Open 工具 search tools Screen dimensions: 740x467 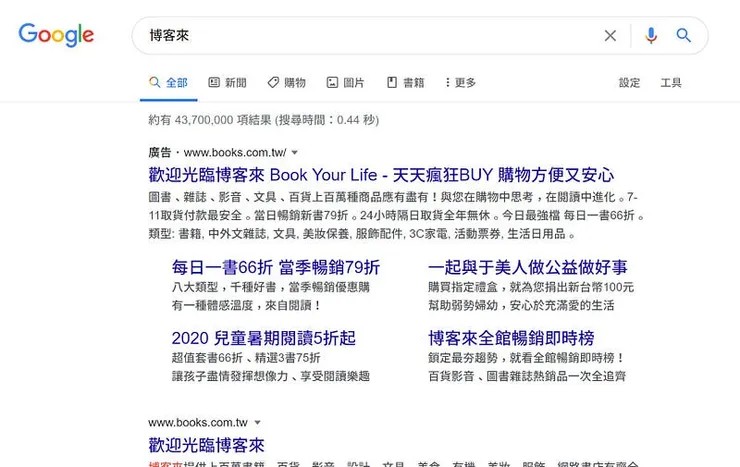click(x=671, y=83)
